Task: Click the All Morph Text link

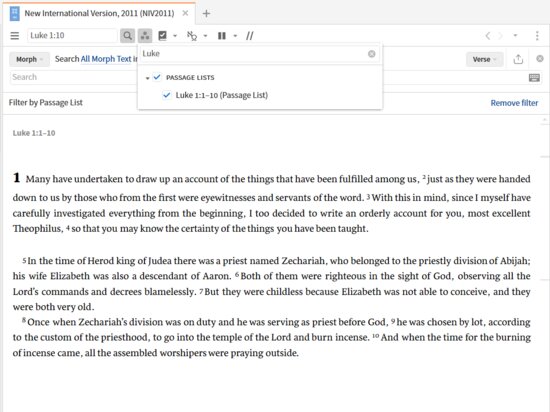Action: coord(106,59)
